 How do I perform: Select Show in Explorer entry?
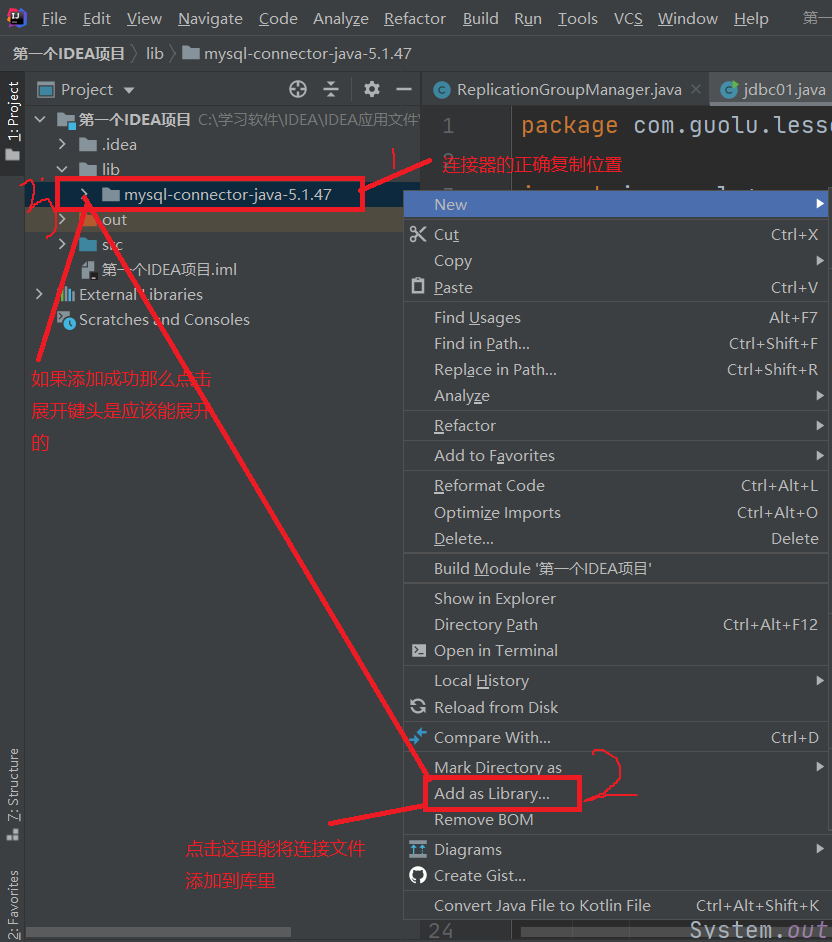616,598
